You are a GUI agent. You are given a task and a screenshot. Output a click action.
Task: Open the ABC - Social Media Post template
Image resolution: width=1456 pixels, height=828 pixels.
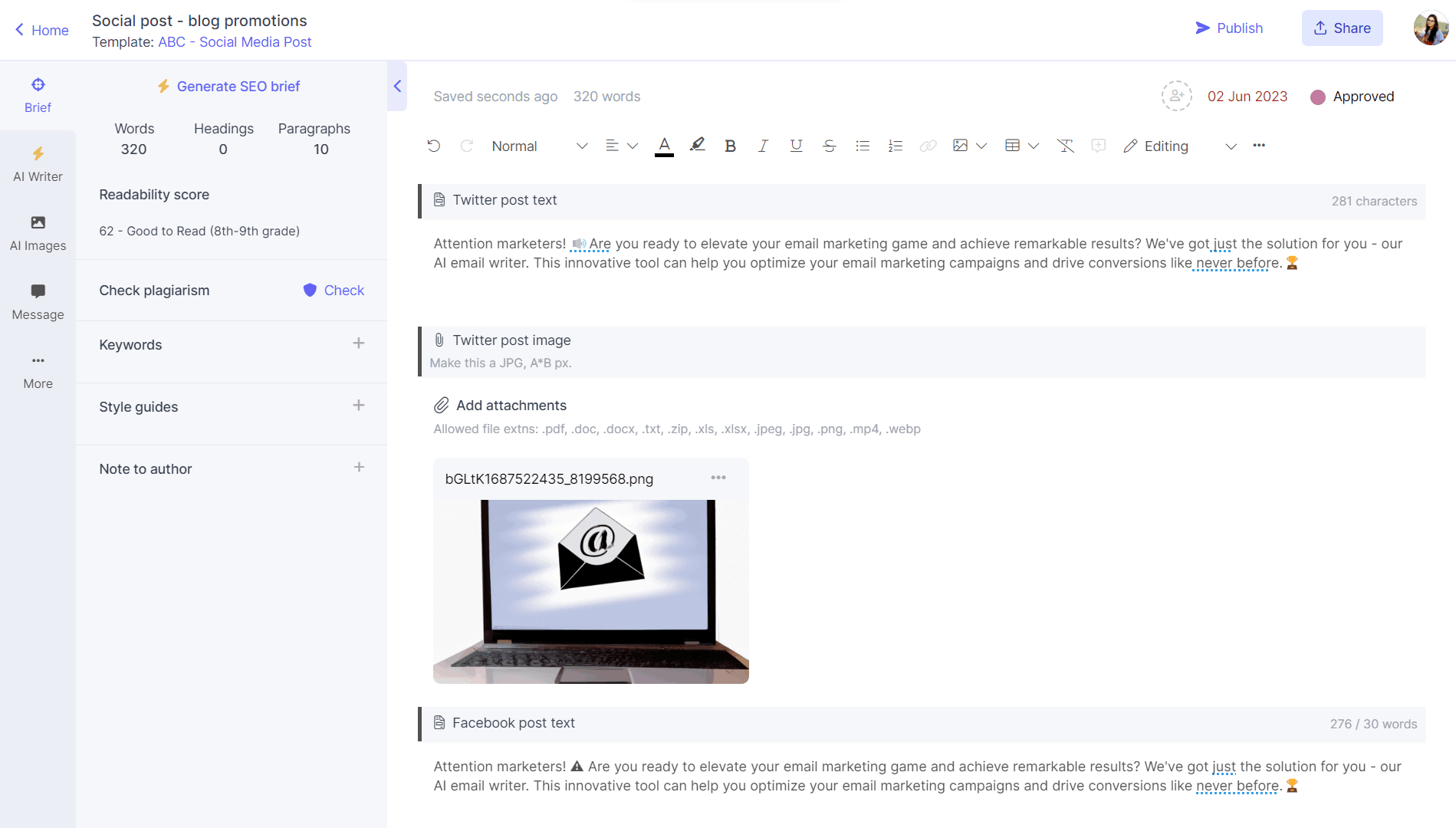235,42
